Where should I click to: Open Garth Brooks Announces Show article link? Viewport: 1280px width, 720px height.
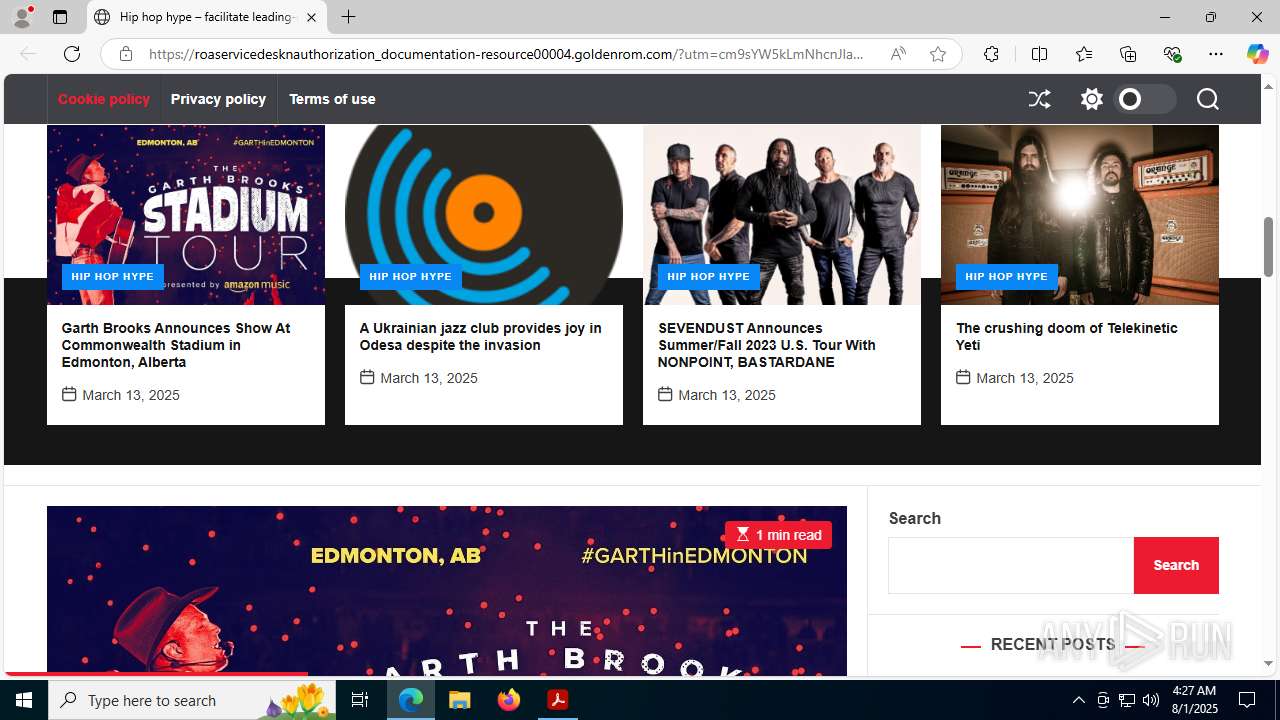tap(176, 345)
